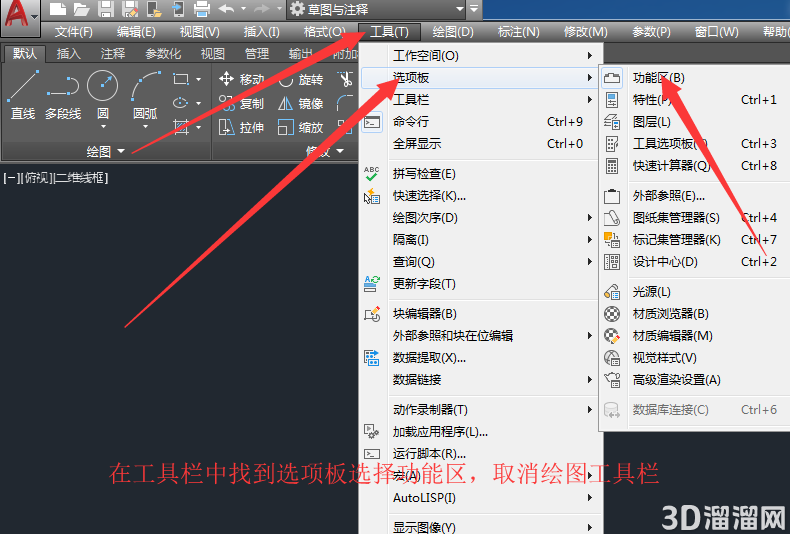The height and width of the screenshot is (534, 790).
Task: Click the 旋转 rotate tool
Action: (301, 79)
